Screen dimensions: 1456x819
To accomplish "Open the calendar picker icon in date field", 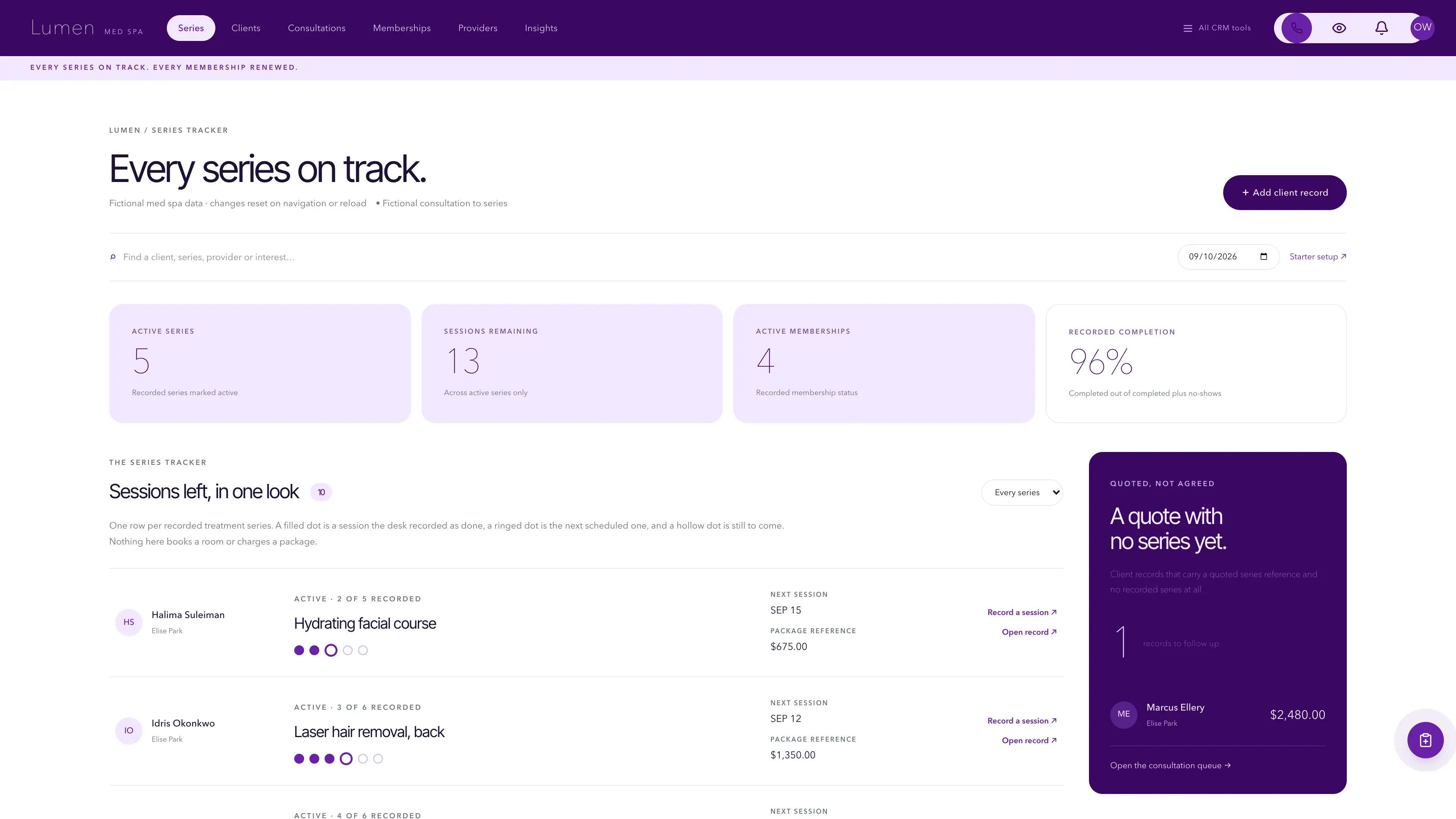I will pos(1263,257).
